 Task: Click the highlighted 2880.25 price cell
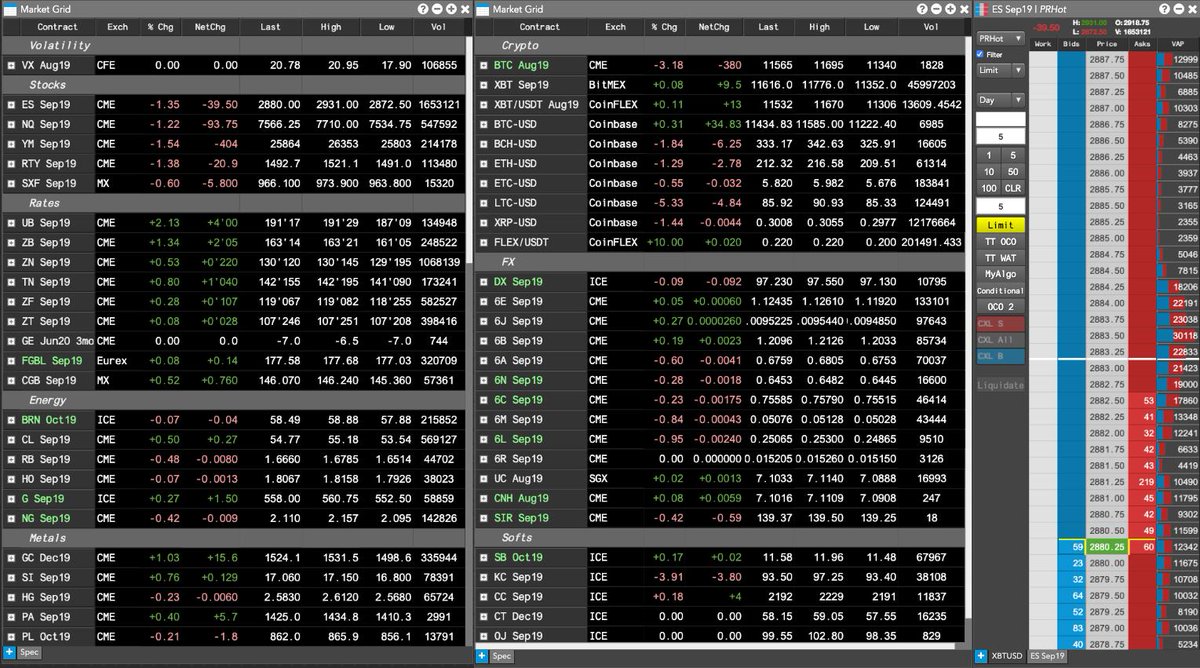[1107, 547]
